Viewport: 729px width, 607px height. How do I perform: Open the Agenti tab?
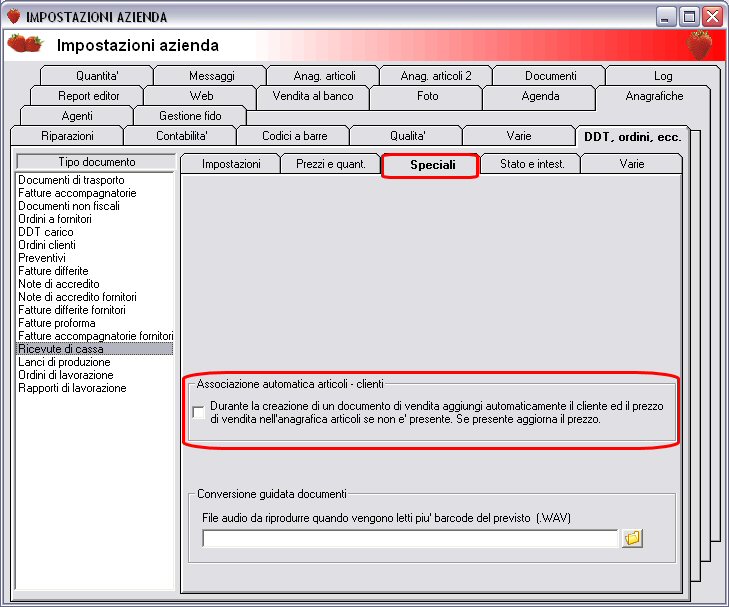click(77, 116)
